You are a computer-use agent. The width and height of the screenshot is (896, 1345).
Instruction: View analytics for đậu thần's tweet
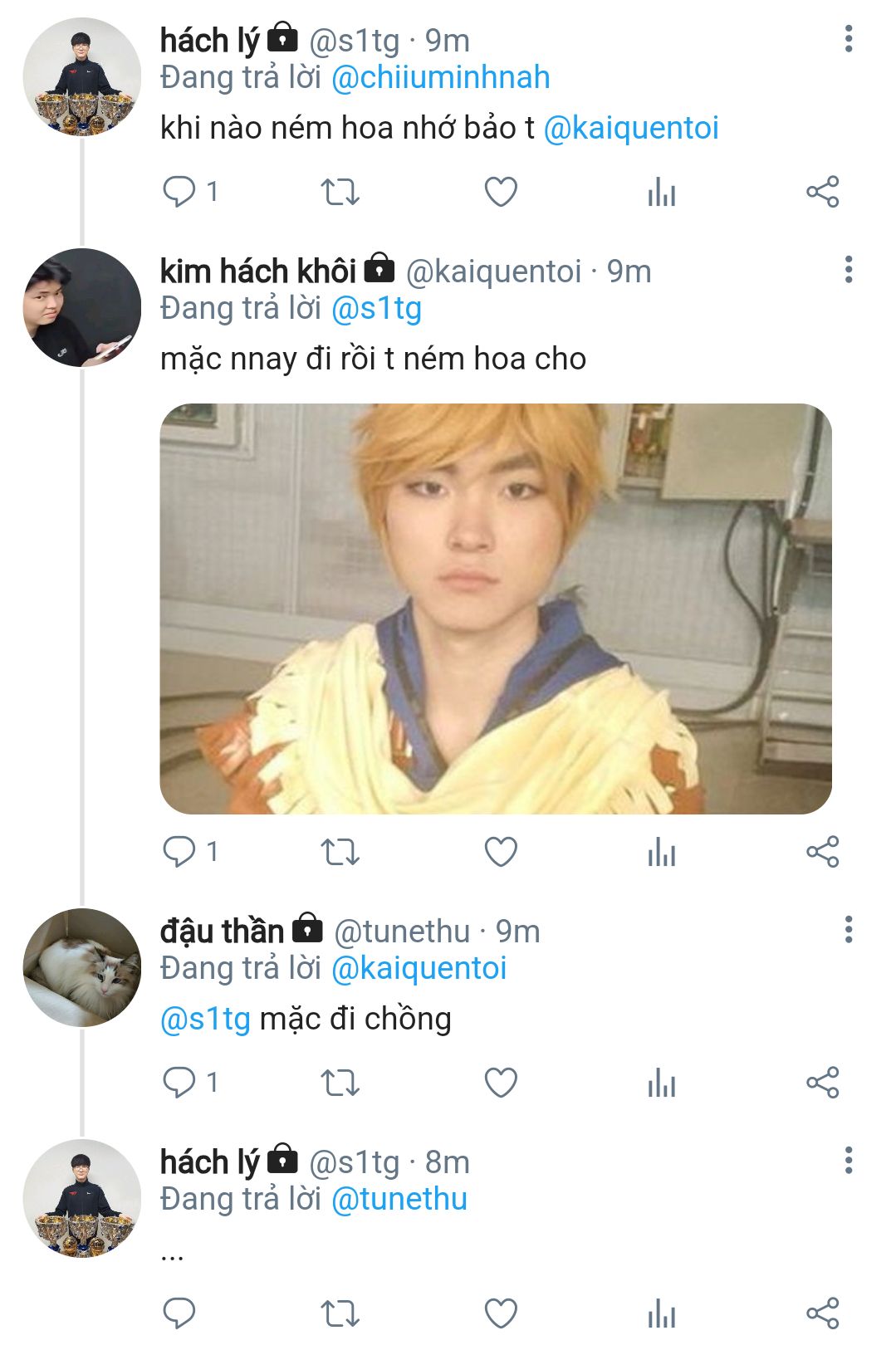click(x=661, y=1083)
